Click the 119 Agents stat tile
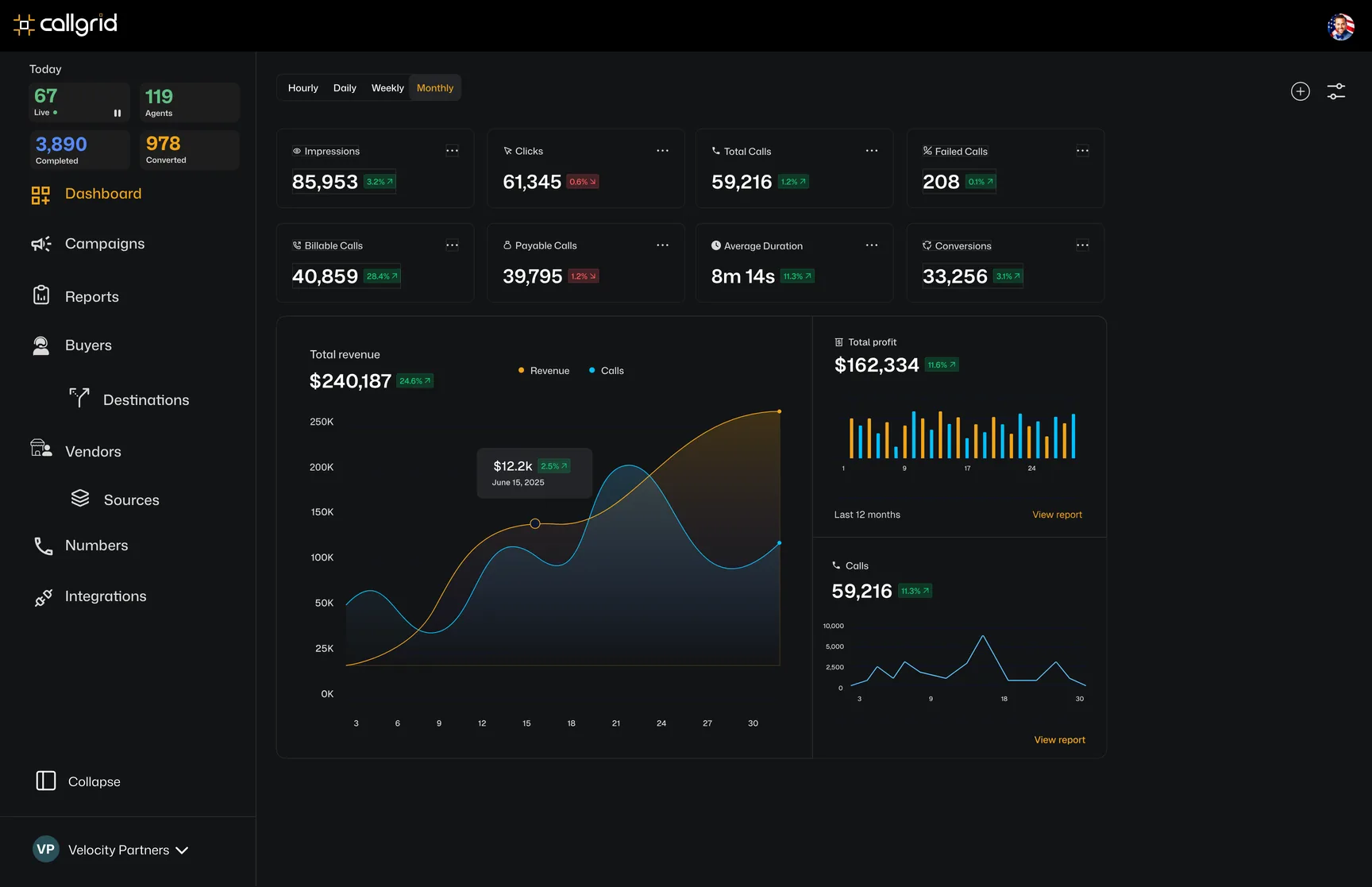The width and height of the screenshot is (1372, 887). [x=190, y=102]
